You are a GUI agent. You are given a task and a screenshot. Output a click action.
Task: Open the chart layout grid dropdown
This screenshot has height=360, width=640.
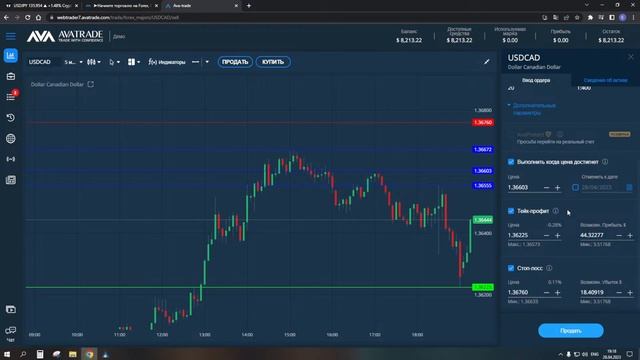[134, 62]
